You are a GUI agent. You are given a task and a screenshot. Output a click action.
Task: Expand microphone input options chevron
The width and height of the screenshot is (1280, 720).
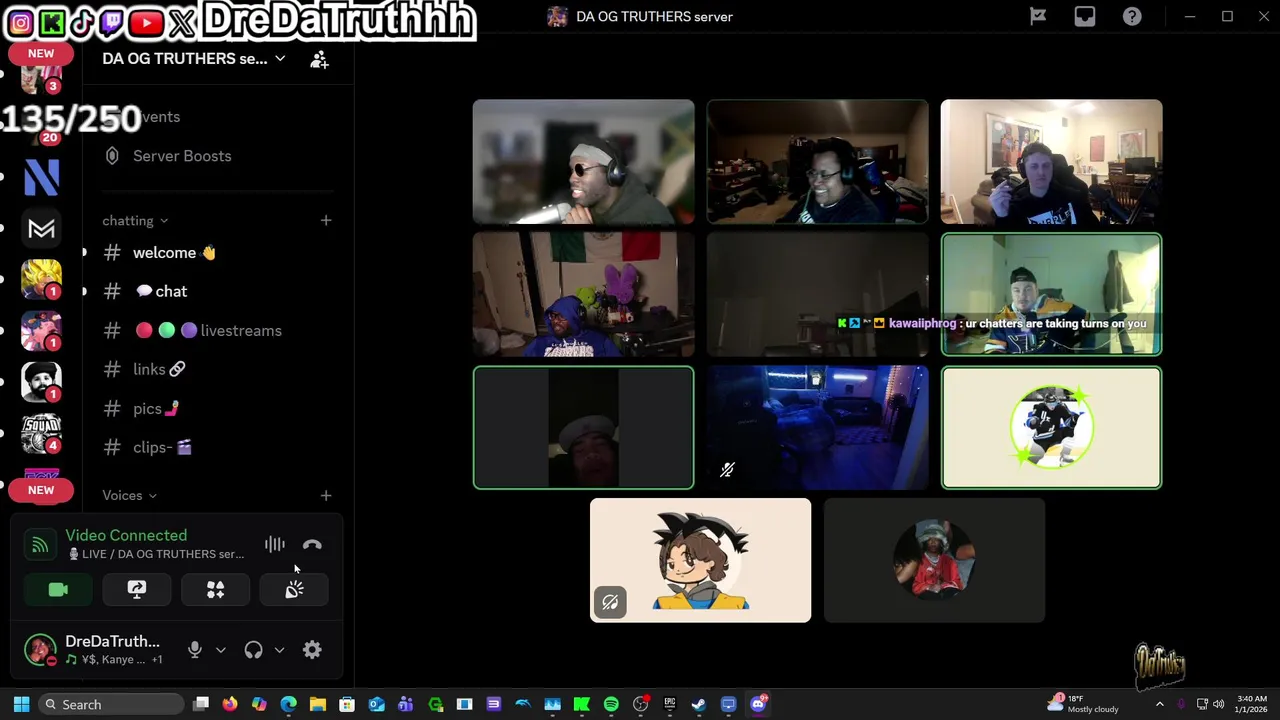pyautogui.click(x=221, y=650)
